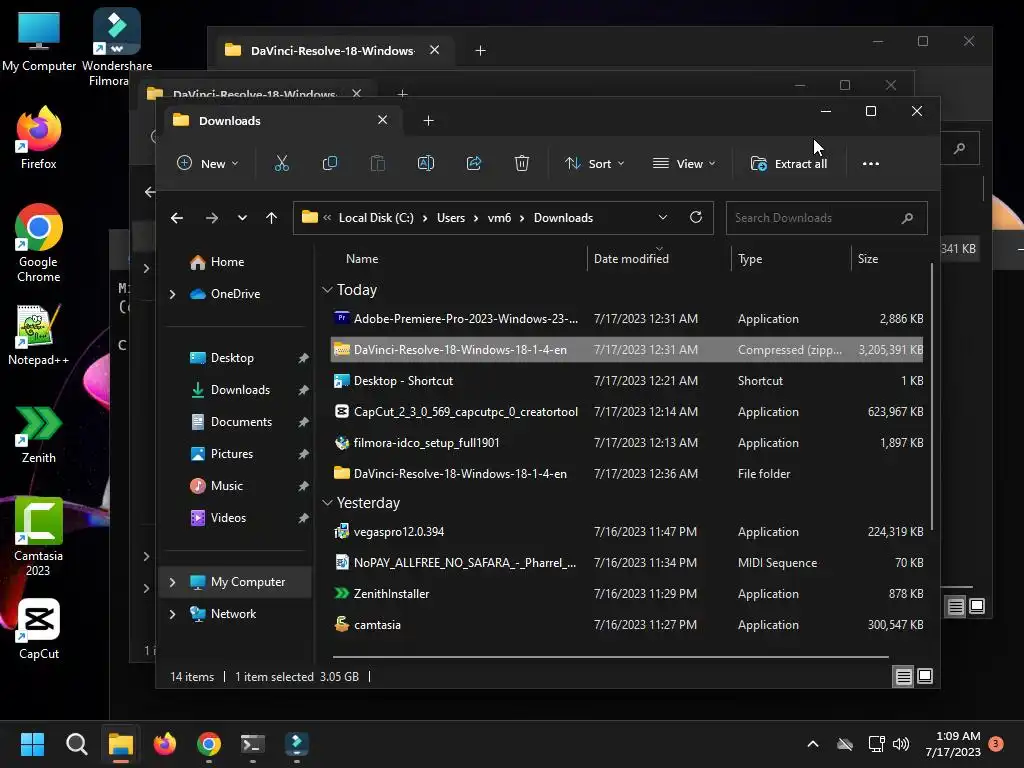Open My Computer desktop icon
The width and height of the screenshot is (1024, 768).
39,40
